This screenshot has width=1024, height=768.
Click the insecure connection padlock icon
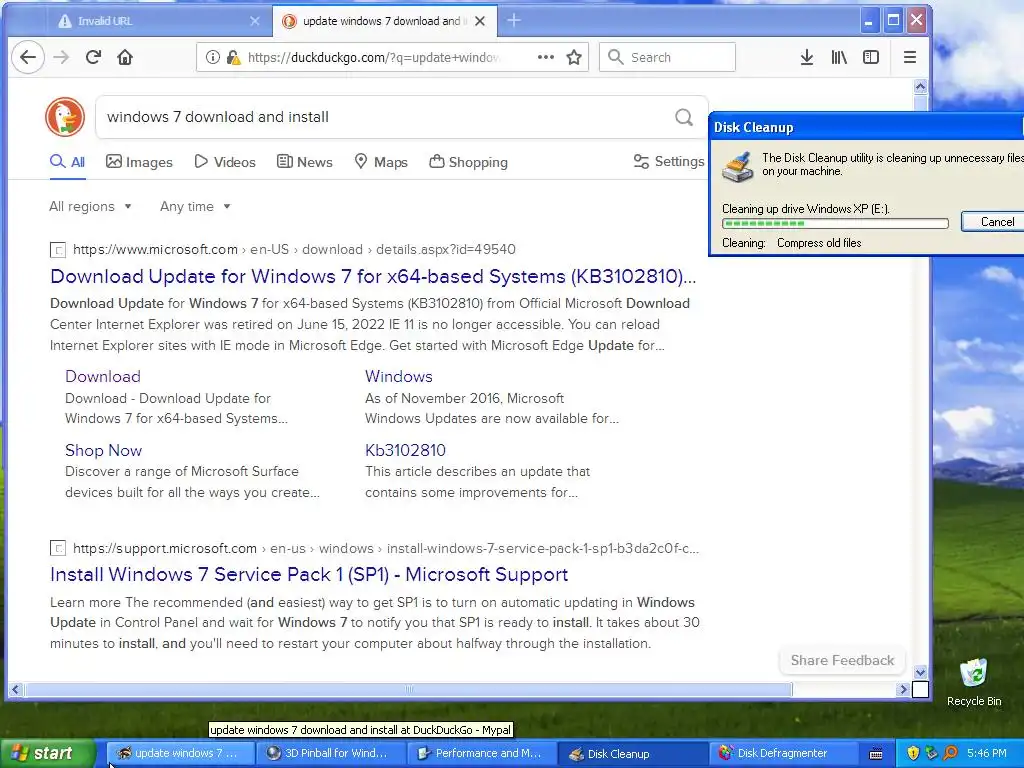click(x=233, y=57)
